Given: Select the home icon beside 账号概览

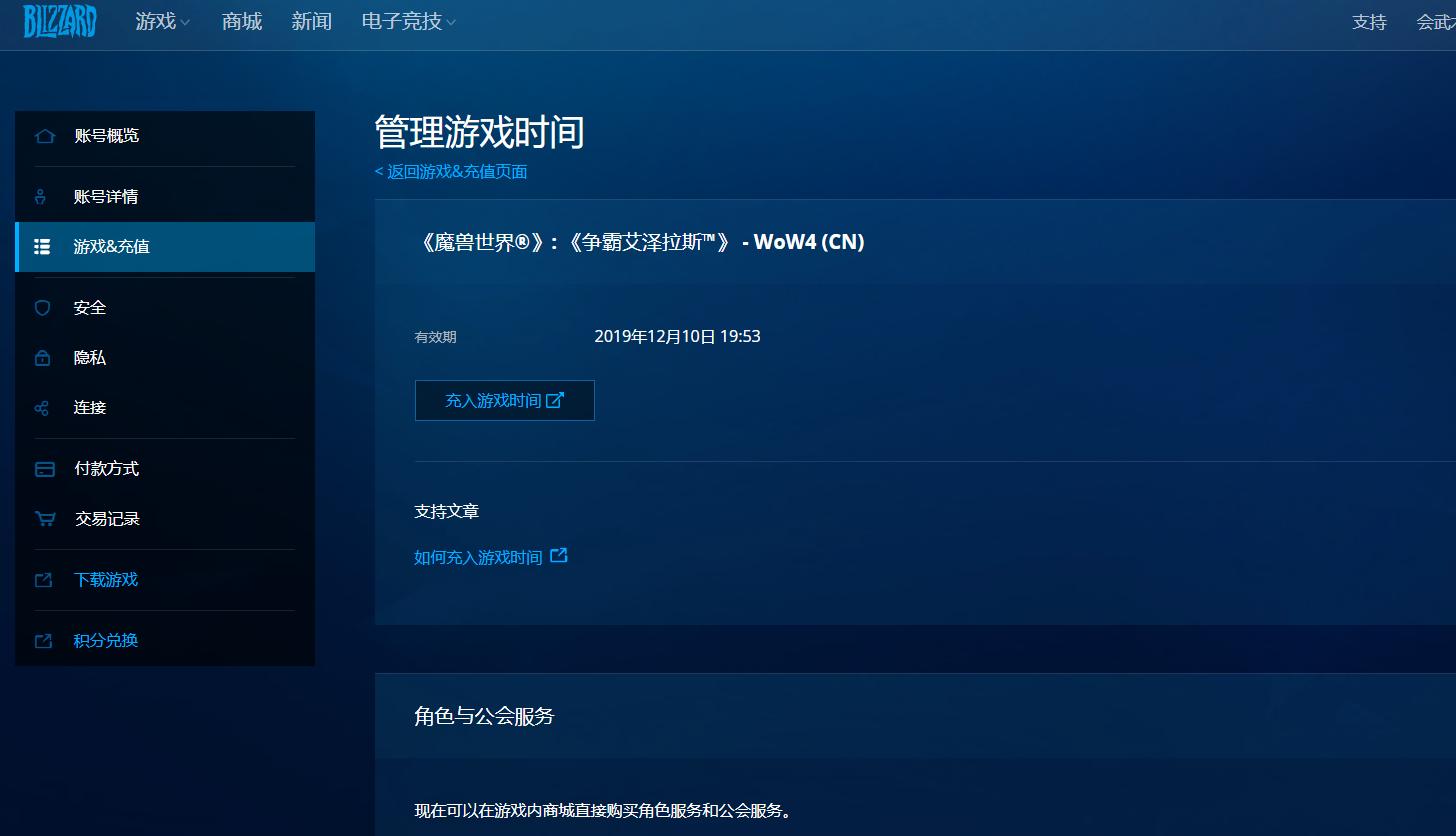Looking at the screenshot, I should point(44,136).
